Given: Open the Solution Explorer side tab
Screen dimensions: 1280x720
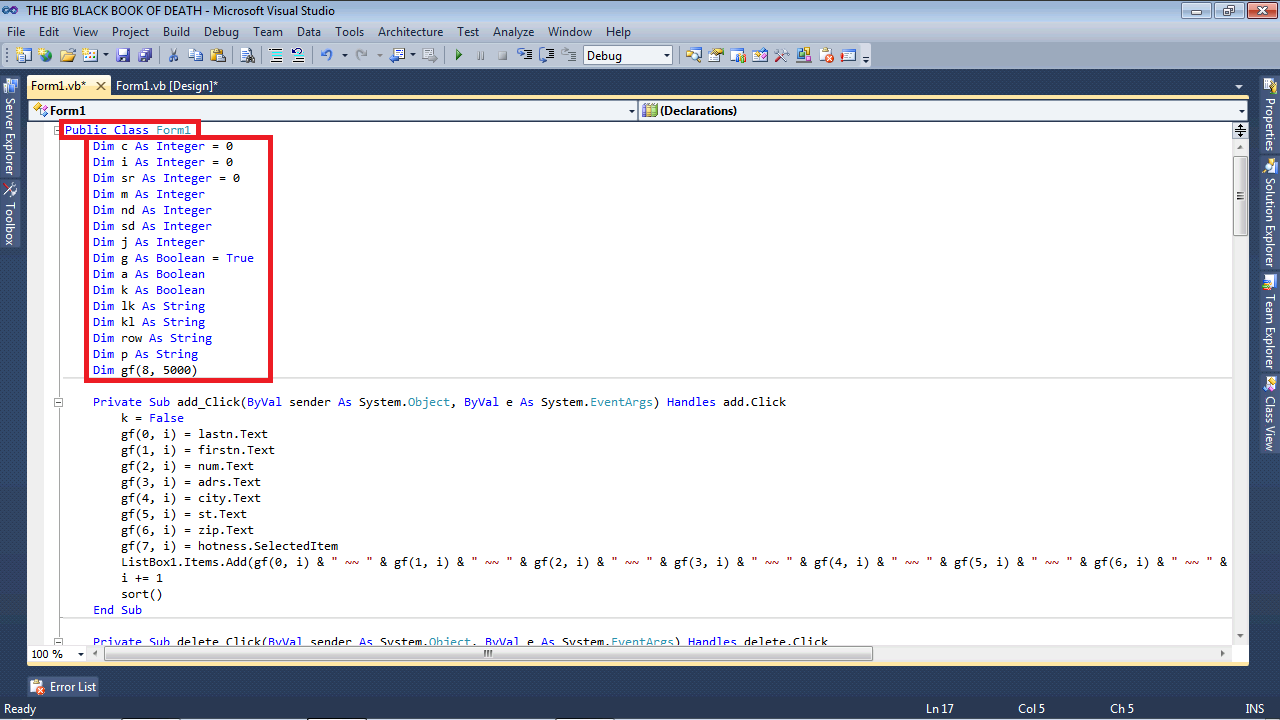Looking at the screenshot, I should pos(1270,212).
